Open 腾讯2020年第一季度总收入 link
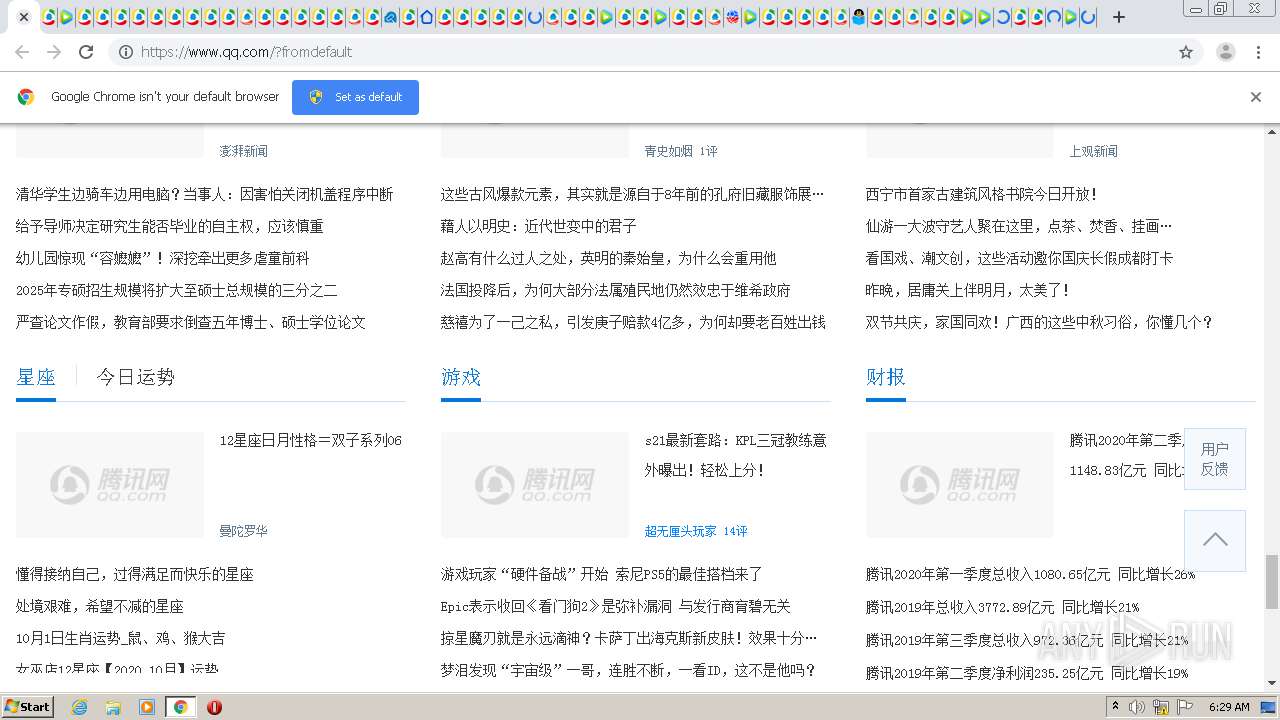This screenshot has height=720, width=1280. (x=1031, y=574)
